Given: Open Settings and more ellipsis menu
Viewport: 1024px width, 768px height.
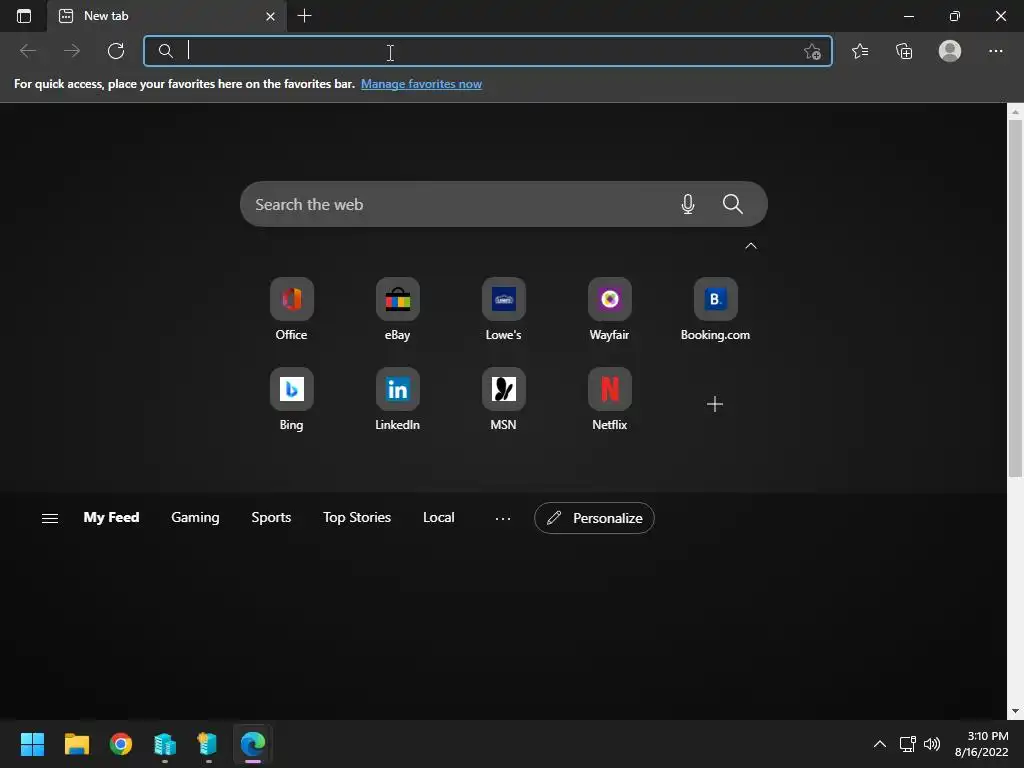Looking at the screenshot, I should pos(995,51).
